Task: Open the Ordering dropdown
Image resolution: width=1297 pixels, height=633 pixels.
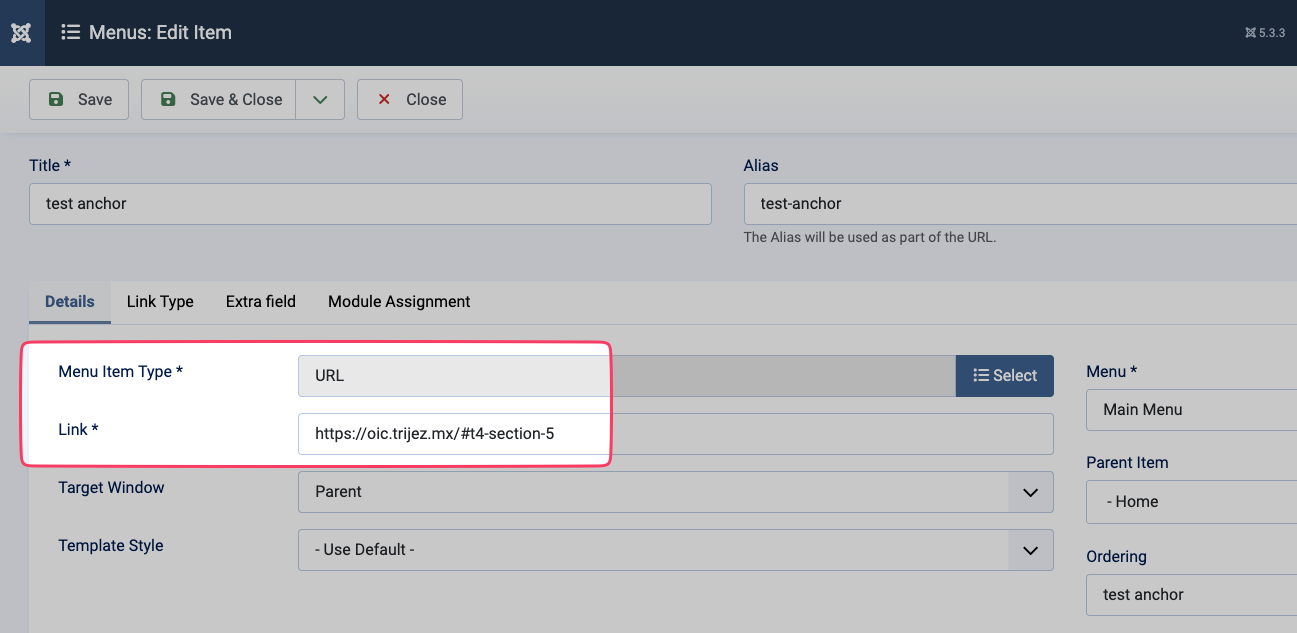Action: pos(1190,595)
